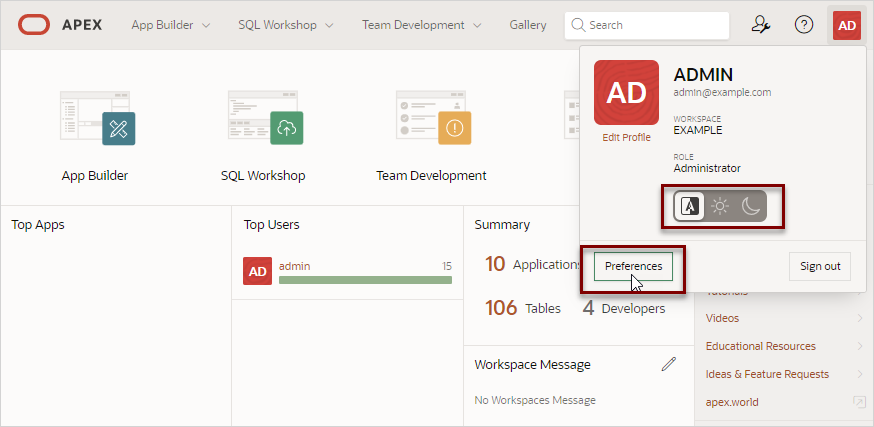Image resolution: width=874 pixels, height=427 pixels.
Task: Click the apex.world external link icon
Action: coord(858,401)
